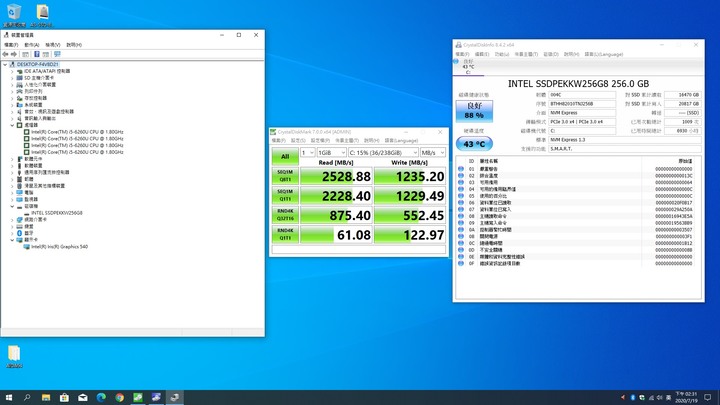The width and height of the screenshot is (720, 405).
Task: Launch Google Chrome from the taskbar
Action: (119, 397)
